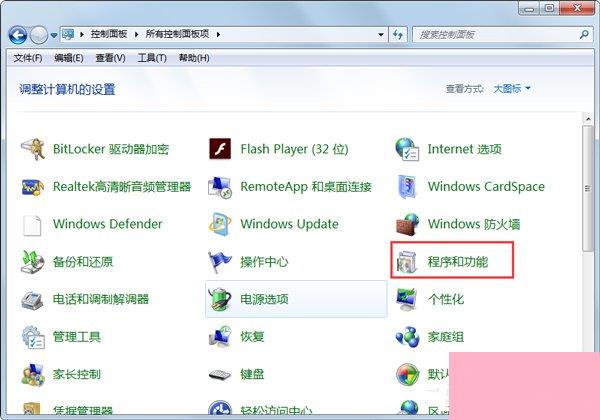Open recent pages dropdown arrow
Screen dimensions: 600x420
click(54, 36)
